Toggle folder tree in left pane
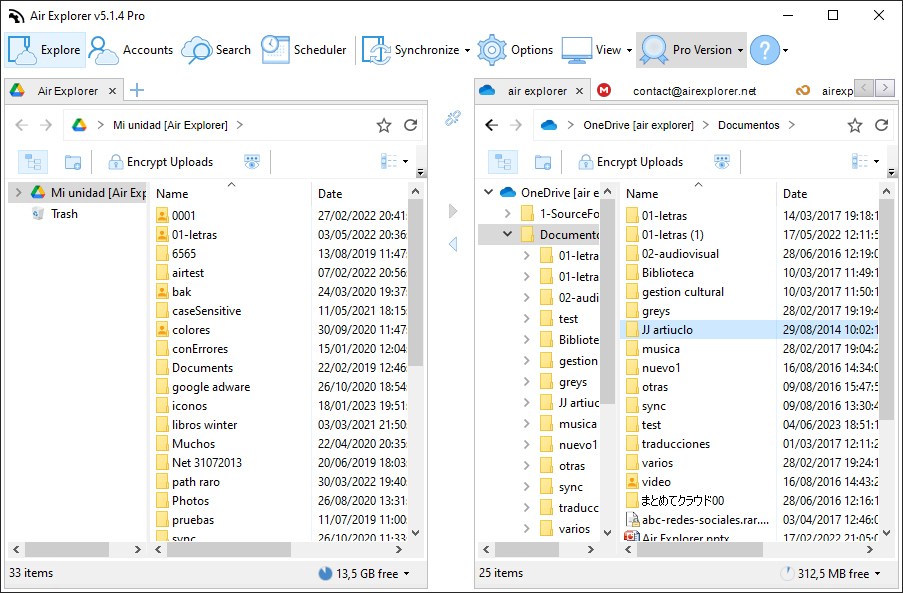Screen dimensions: 903x593 [33, 162]
